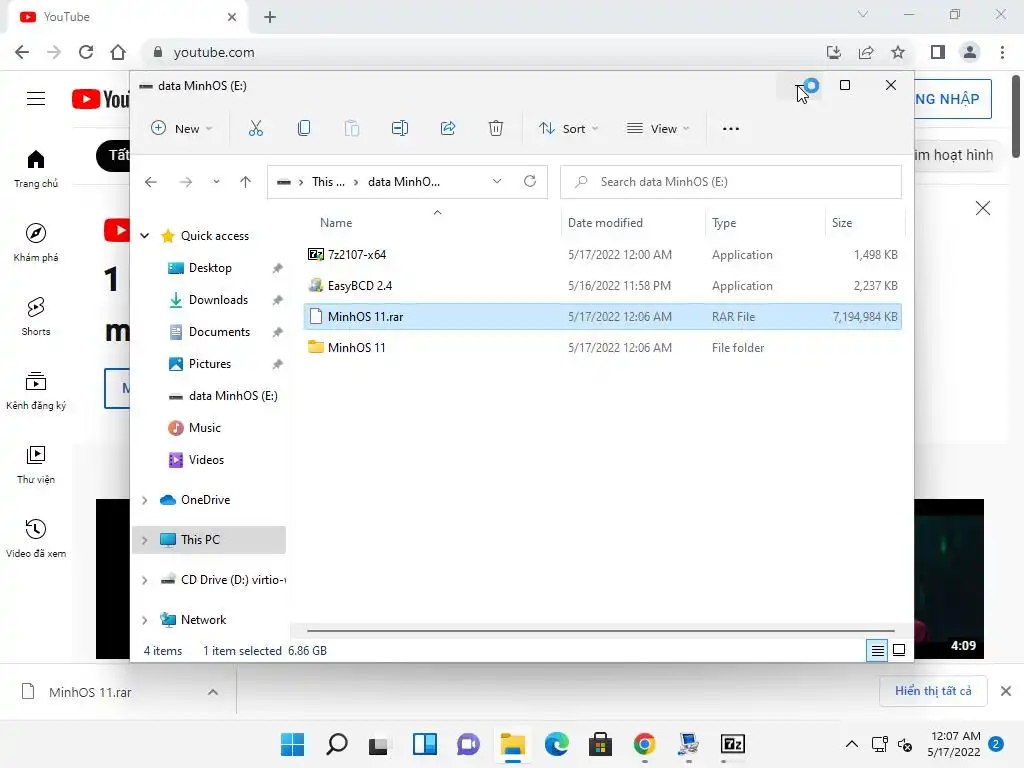
Task: Open 7-Zip from taskbar
Action: (733, 744)
